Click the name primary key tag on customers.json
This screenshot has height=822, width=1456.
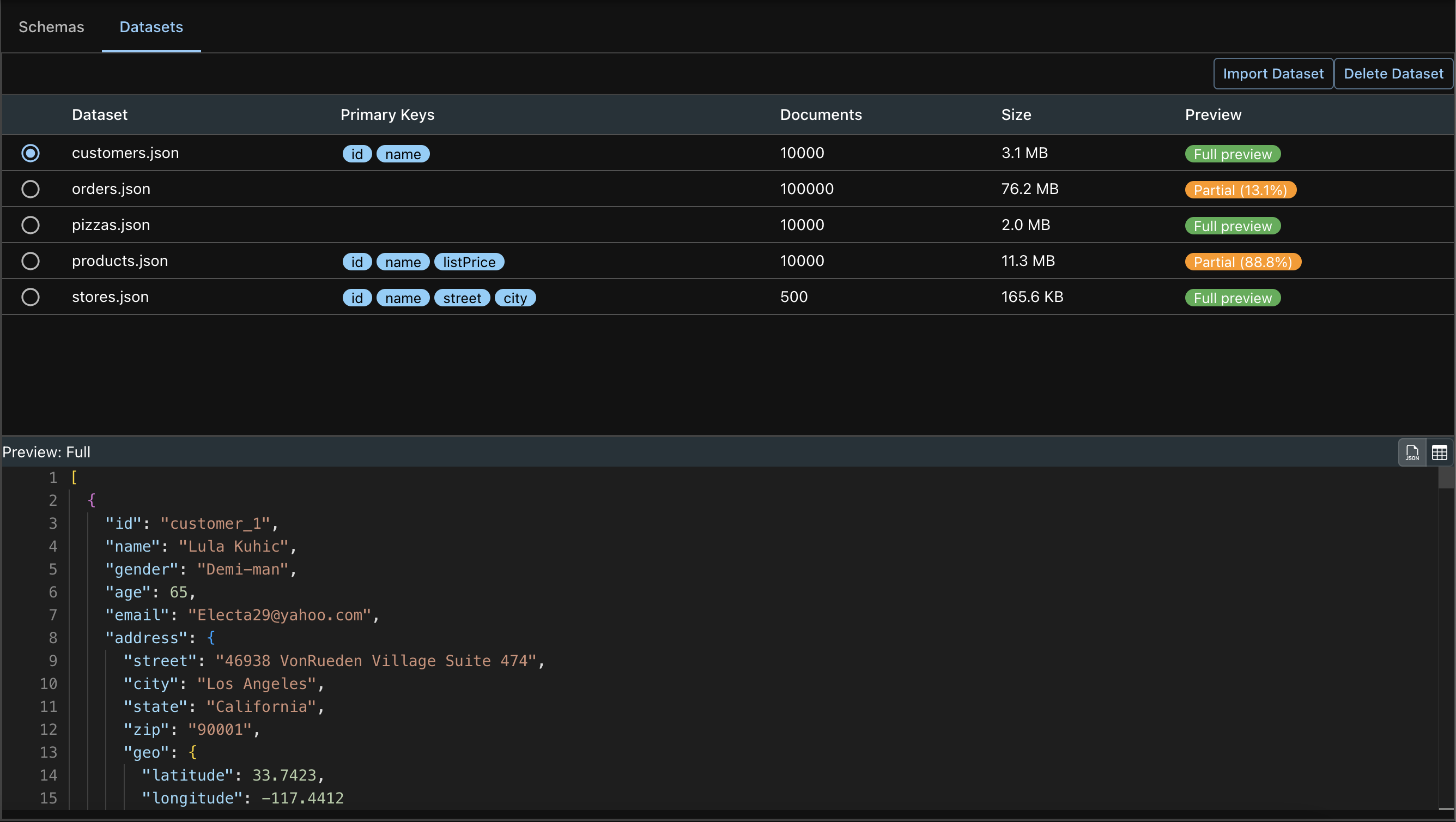point(403,153)
